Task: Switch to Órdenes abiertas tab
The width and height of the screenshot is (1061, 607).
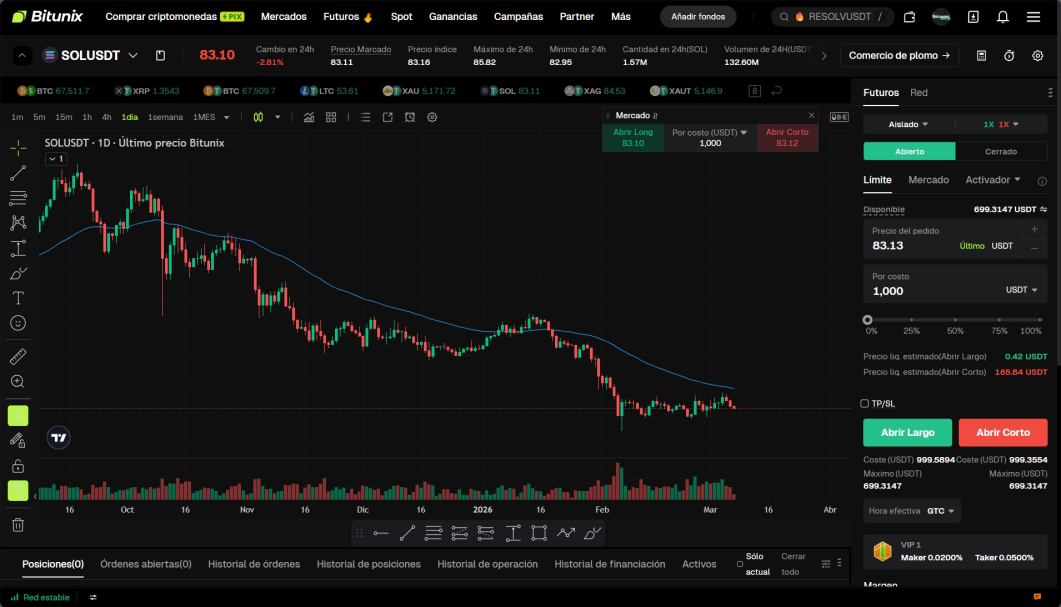Action: pyautogui.click(x=145, y=564)
